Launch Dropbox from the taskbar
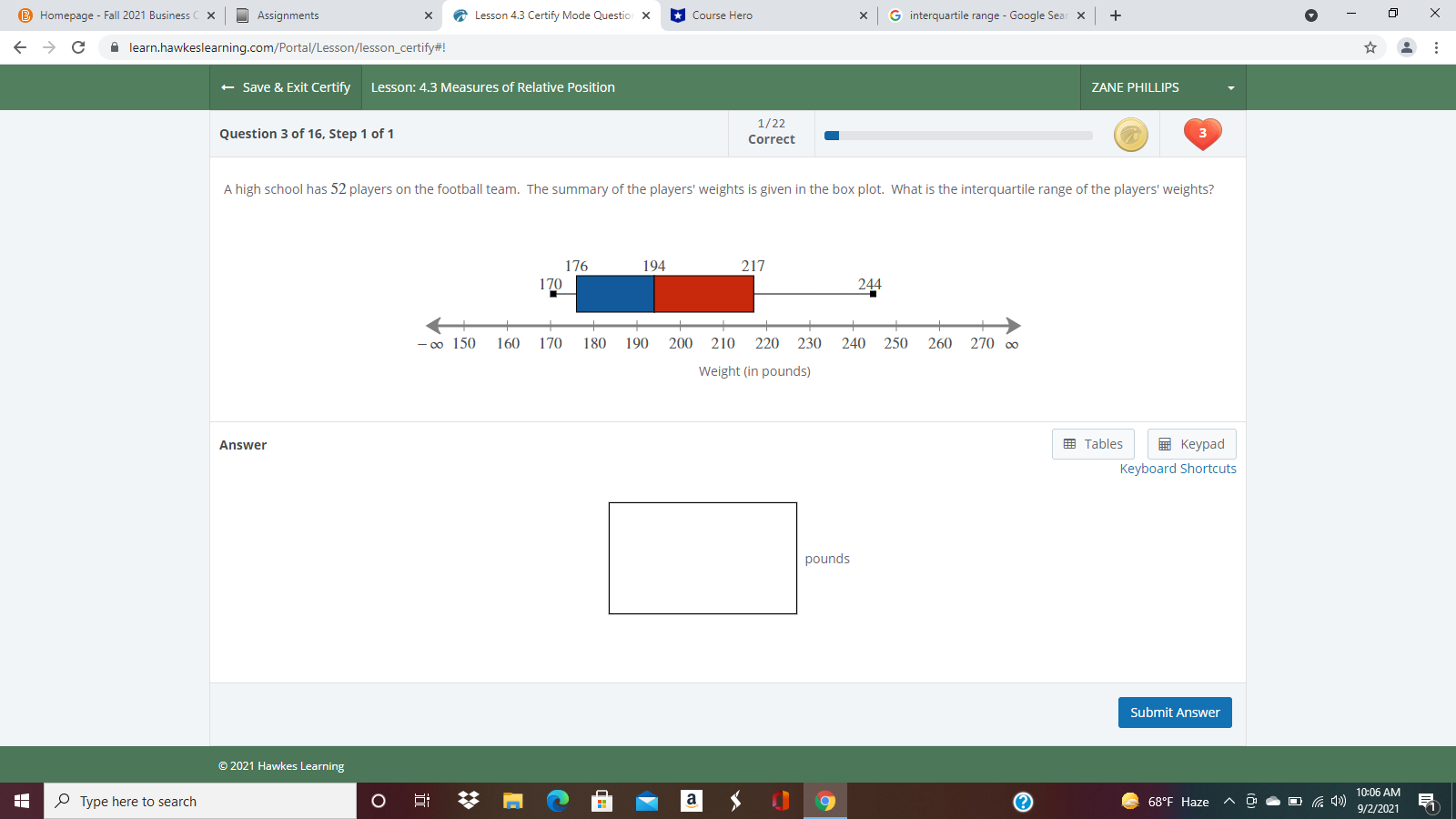 (469, 801)
